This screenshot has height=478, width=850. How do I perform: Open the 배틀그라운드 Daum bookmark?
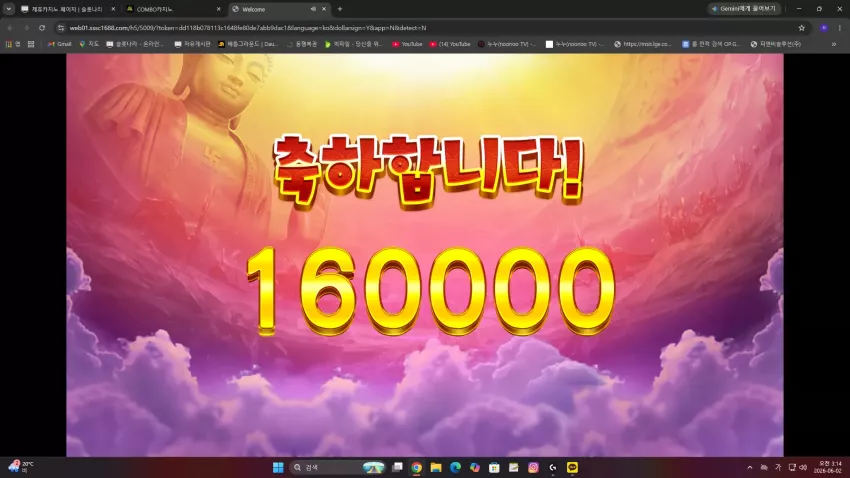[x=248, y=44]
